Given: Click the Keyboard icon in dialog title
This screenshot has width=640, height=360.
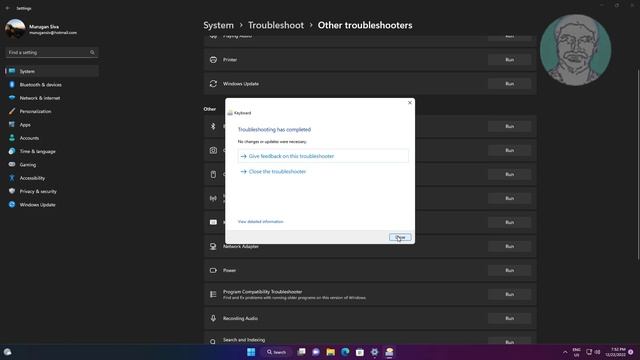Looking at the screenshot, I should click(230, 113).
